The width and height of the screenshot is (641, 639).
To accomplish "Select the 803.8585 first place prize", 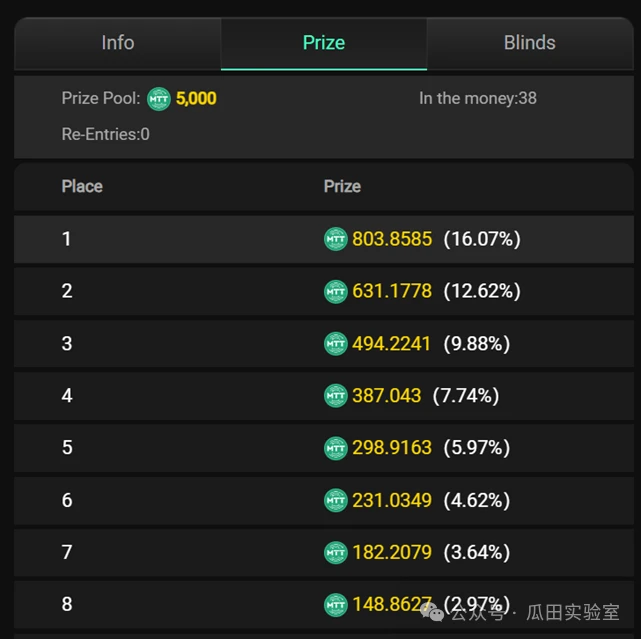I will pos(392,239).
